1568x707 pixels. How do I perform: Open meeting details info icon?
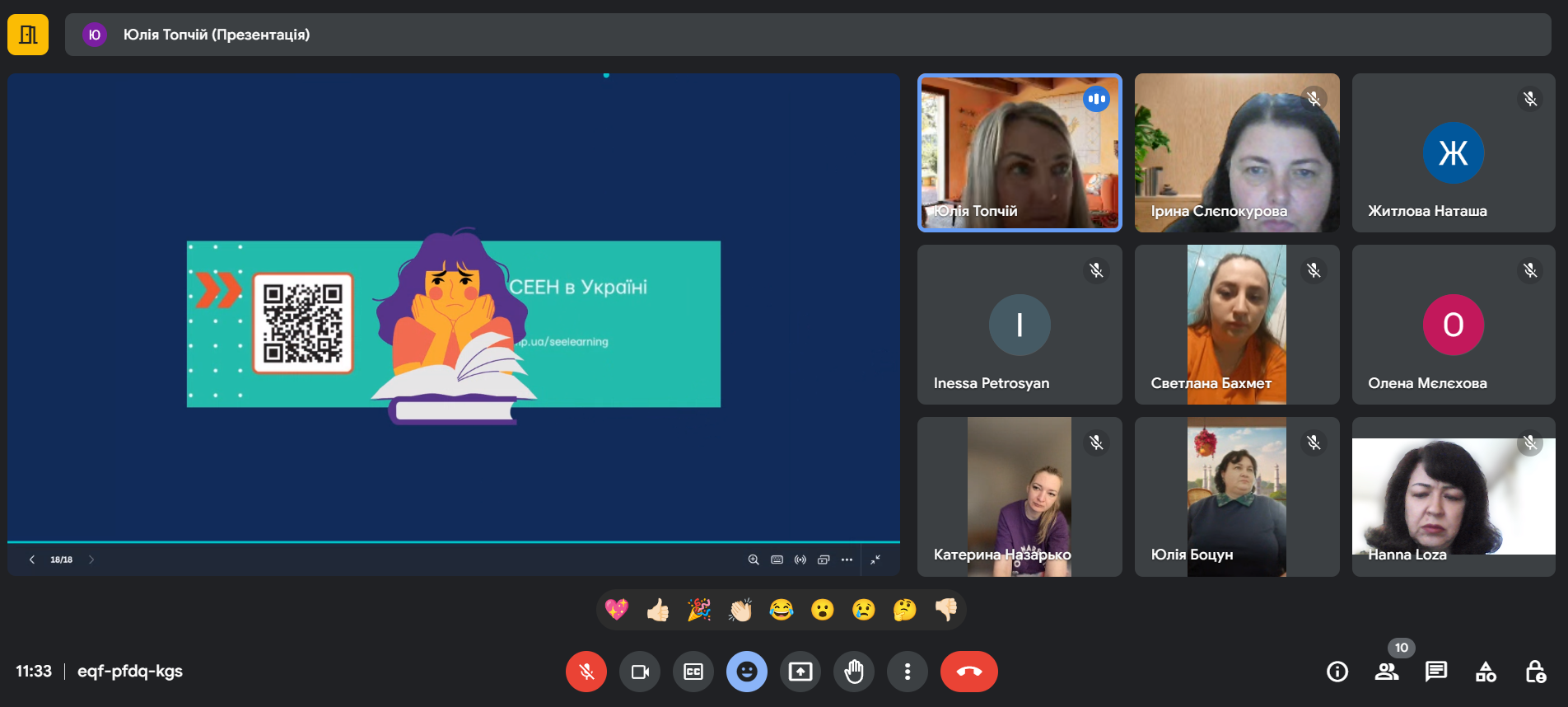(x=1337, y=672)
